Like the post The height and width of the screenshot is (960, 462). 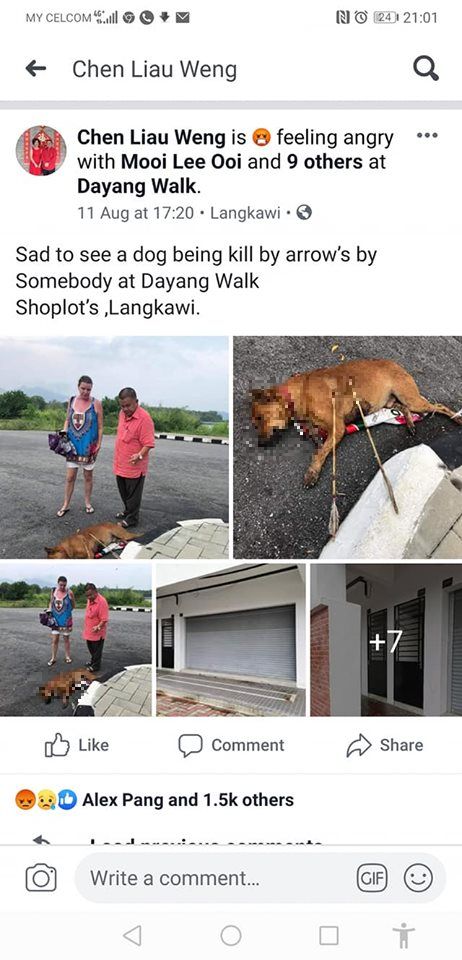(x=77, y=745)
